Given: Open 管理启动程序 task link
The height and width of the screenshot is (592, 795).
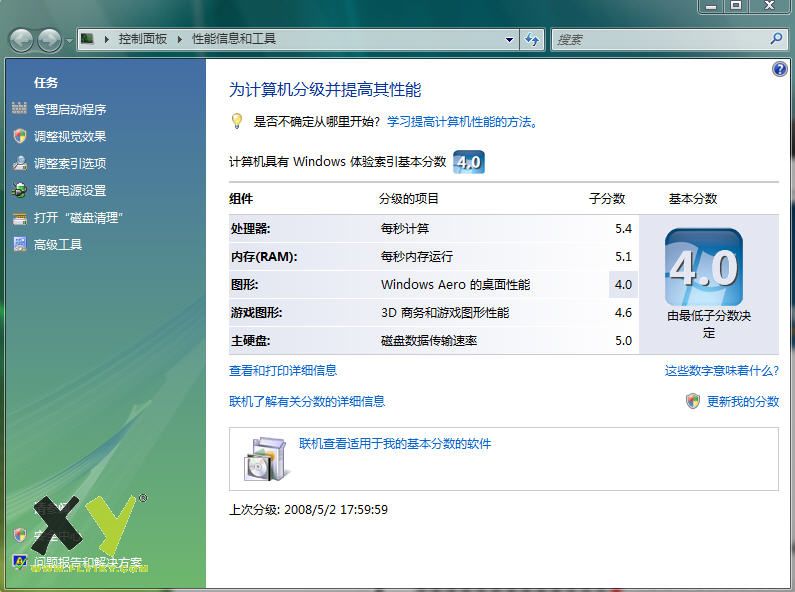Looking at the screenshot, I should pyautogui.click(x=70, y=109).
